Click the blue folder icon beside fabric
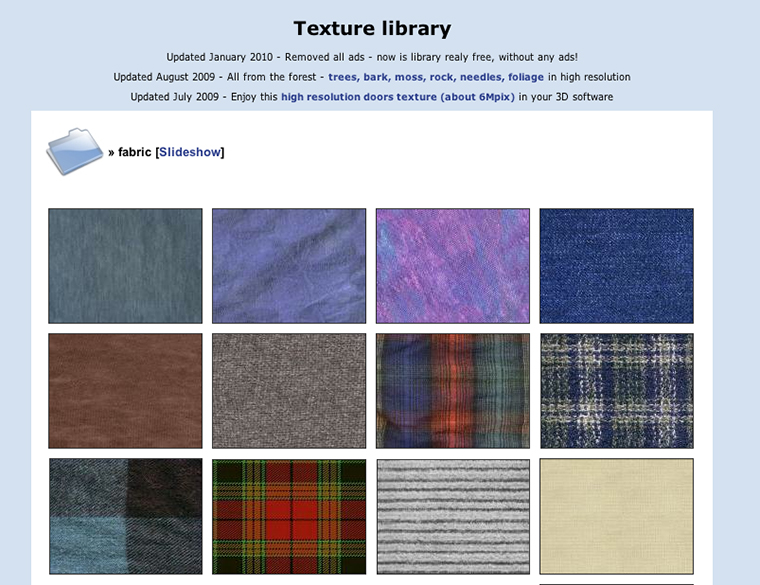 (x=75, y=151)
